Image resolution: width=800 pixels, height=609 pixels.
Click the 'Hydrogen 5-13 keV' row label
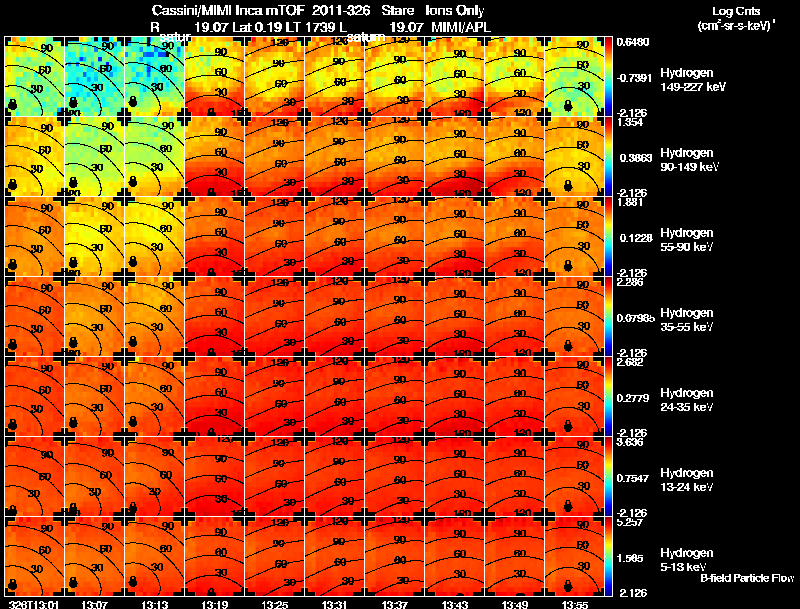coord(687,560)
